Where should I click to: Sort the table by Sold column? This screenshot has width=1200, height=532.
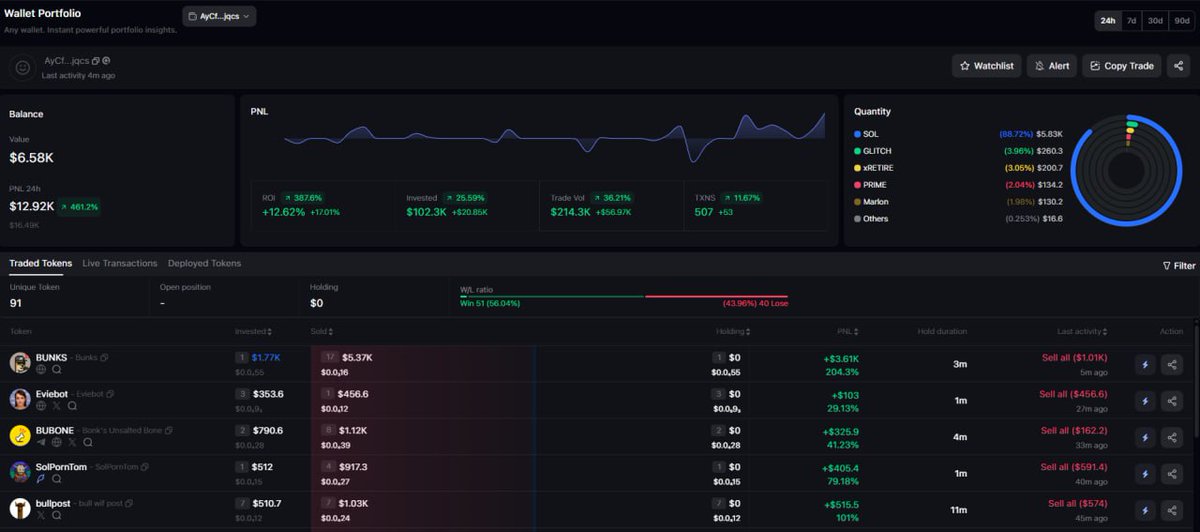tap(322, 331)
